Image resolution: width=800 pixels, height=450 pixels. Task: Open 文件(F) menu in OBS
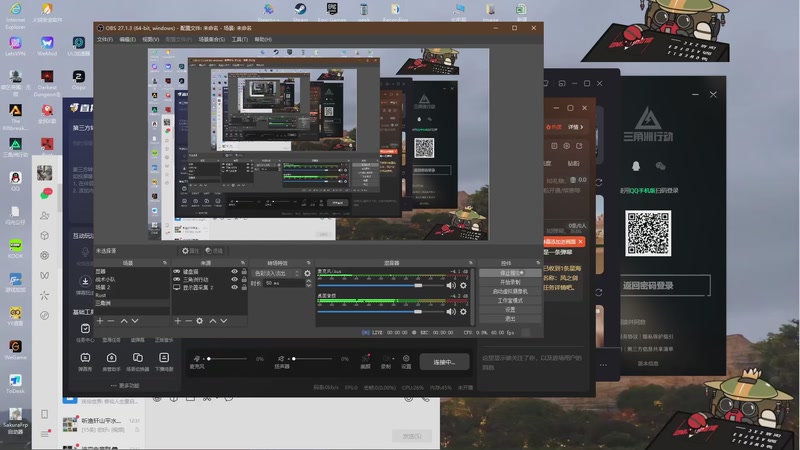pyautogui.click(x=105, y=39)
